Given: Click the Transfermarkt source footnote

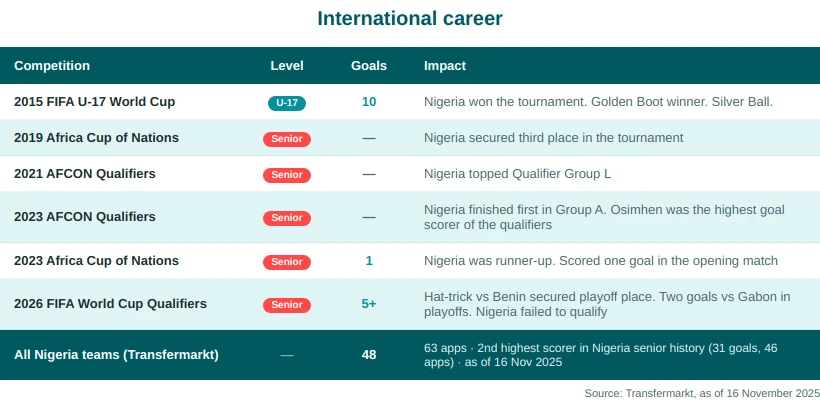Looking at the screenshot, I should pyautogui.click(x=702, y=393).
